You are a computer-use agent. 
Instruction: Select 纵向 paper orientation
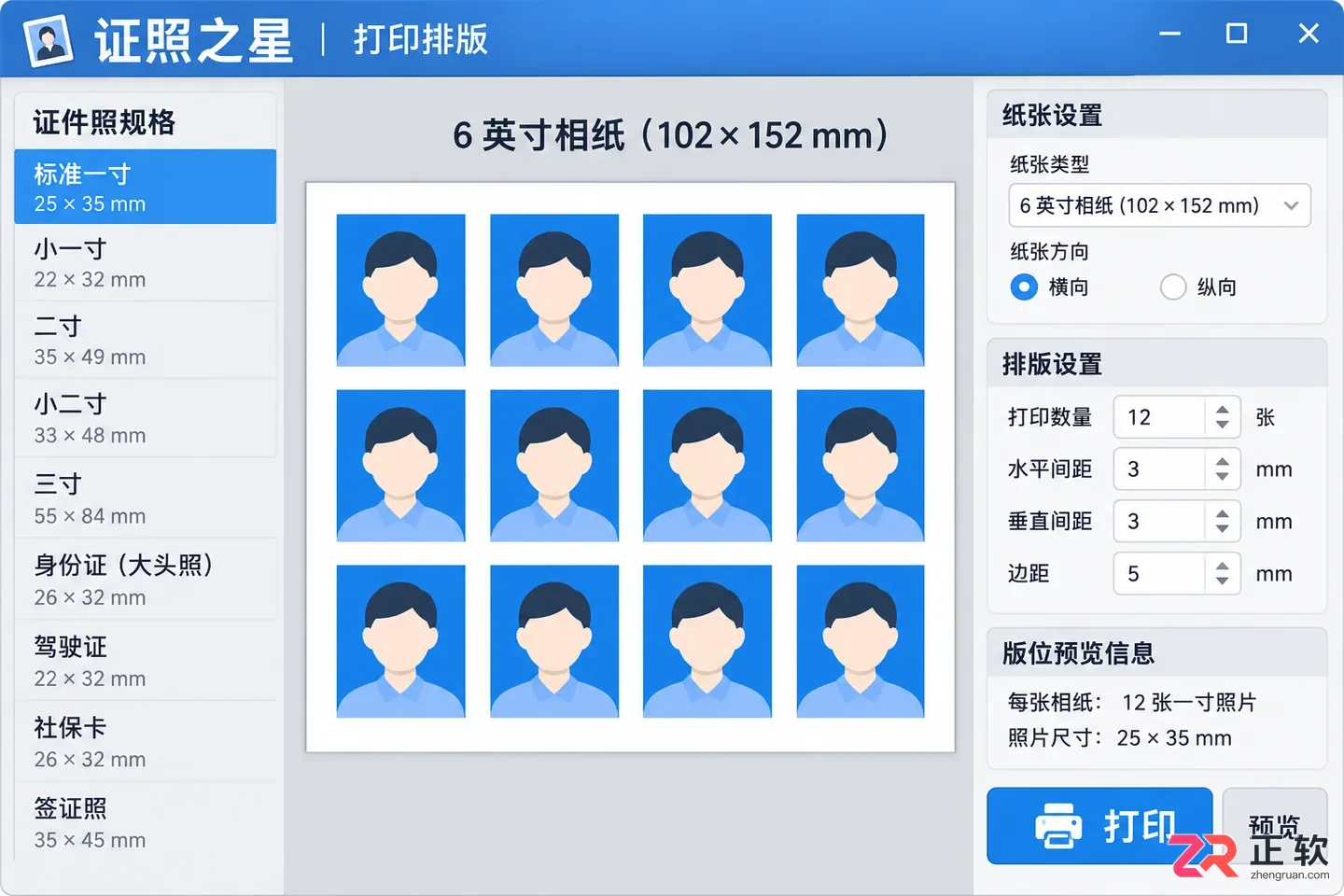pos(1173,287)
